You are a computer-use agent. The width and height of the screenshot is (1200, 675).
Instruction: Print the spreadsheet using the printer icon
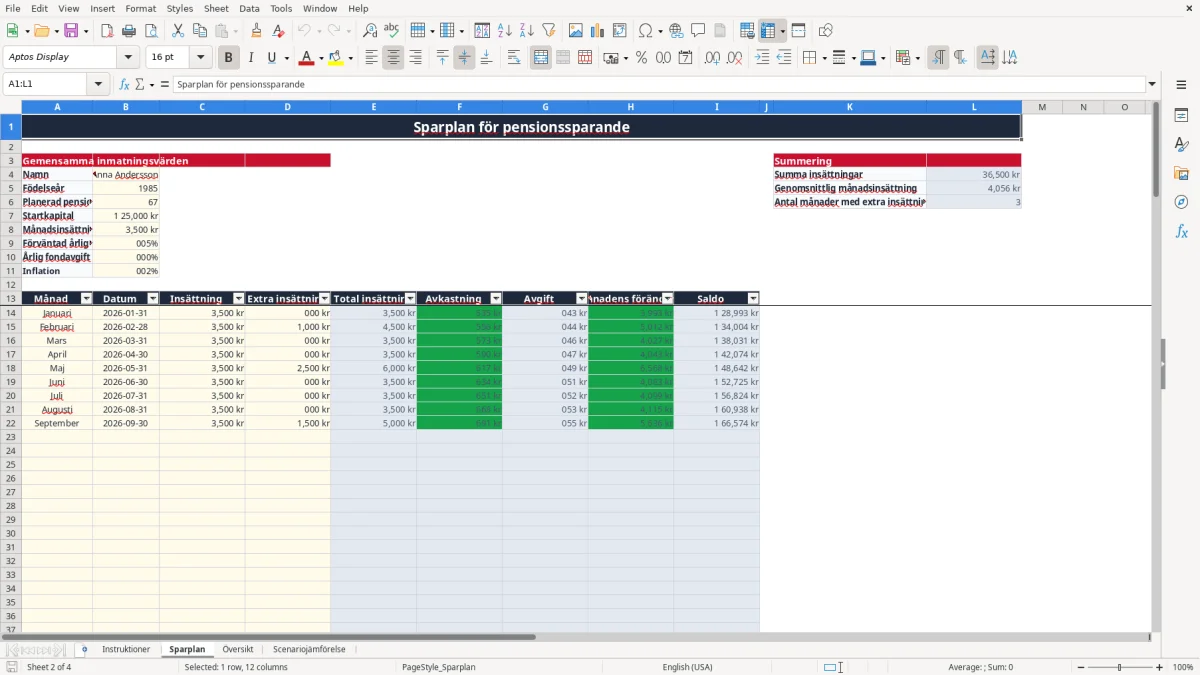click(x=129, y=31)
